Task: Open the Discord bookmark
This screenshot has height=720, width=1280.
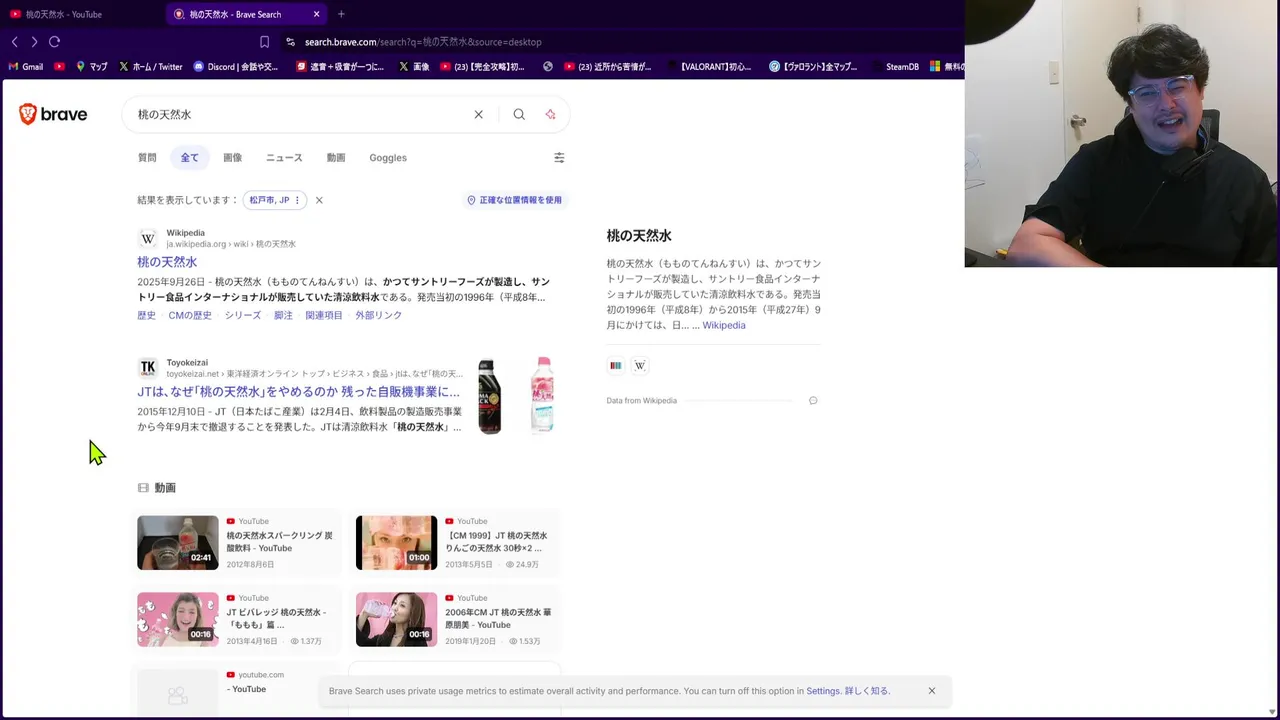Action: click(236, 67)
